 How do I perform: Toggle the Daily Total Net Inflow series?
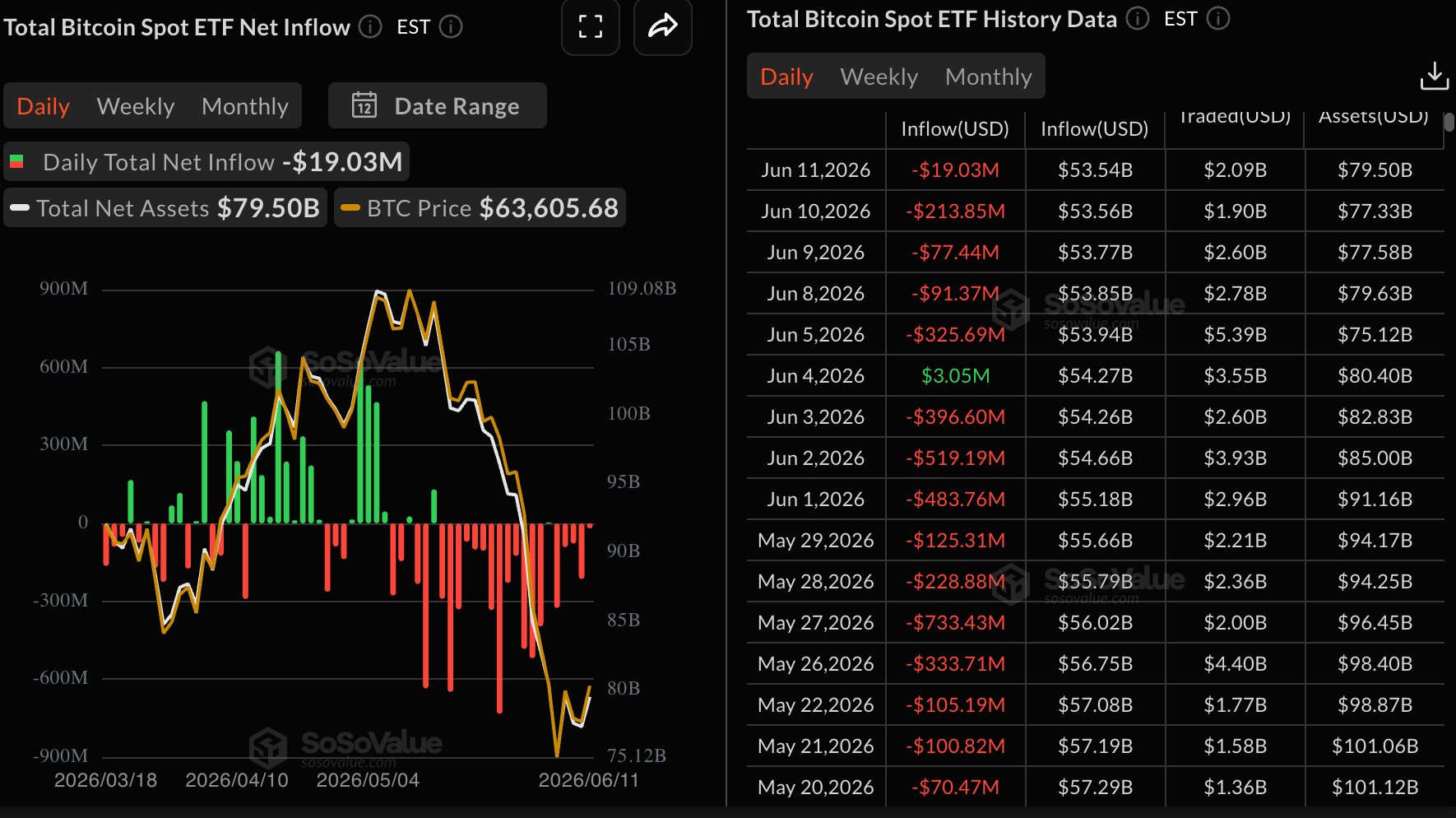click(206, 162)
